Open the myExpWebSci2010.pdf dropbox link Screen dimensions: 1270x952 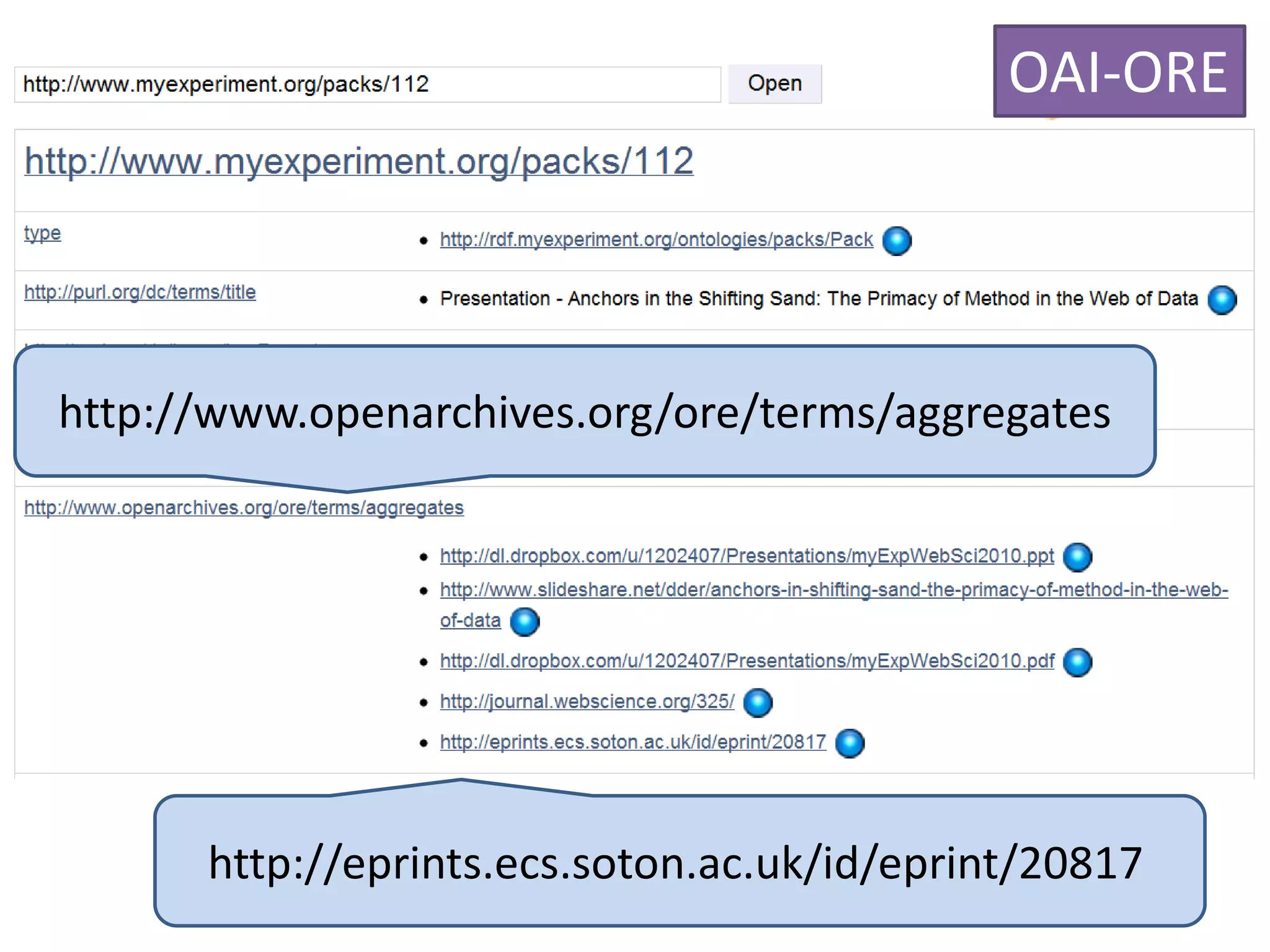pyautogui.click(x=747, y=661)
